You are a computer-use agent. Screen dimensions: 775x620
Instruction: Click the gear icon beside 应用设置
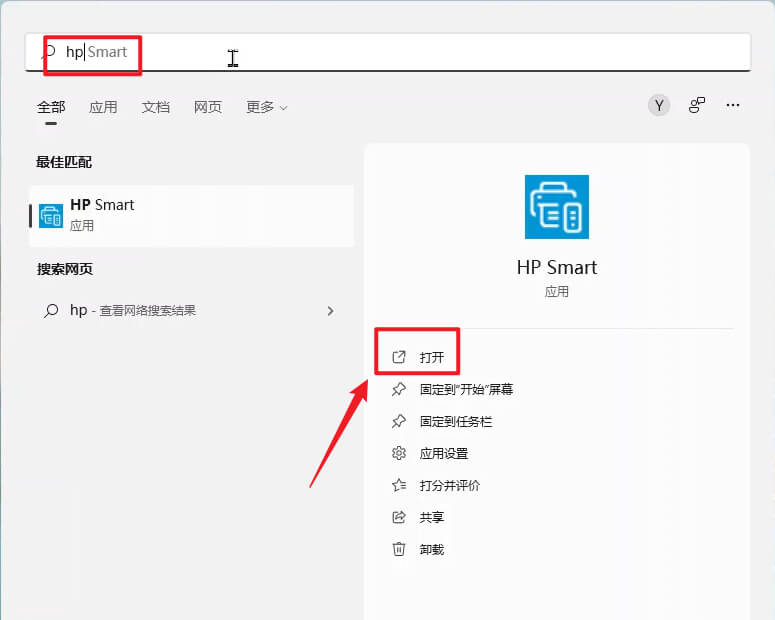399,453
